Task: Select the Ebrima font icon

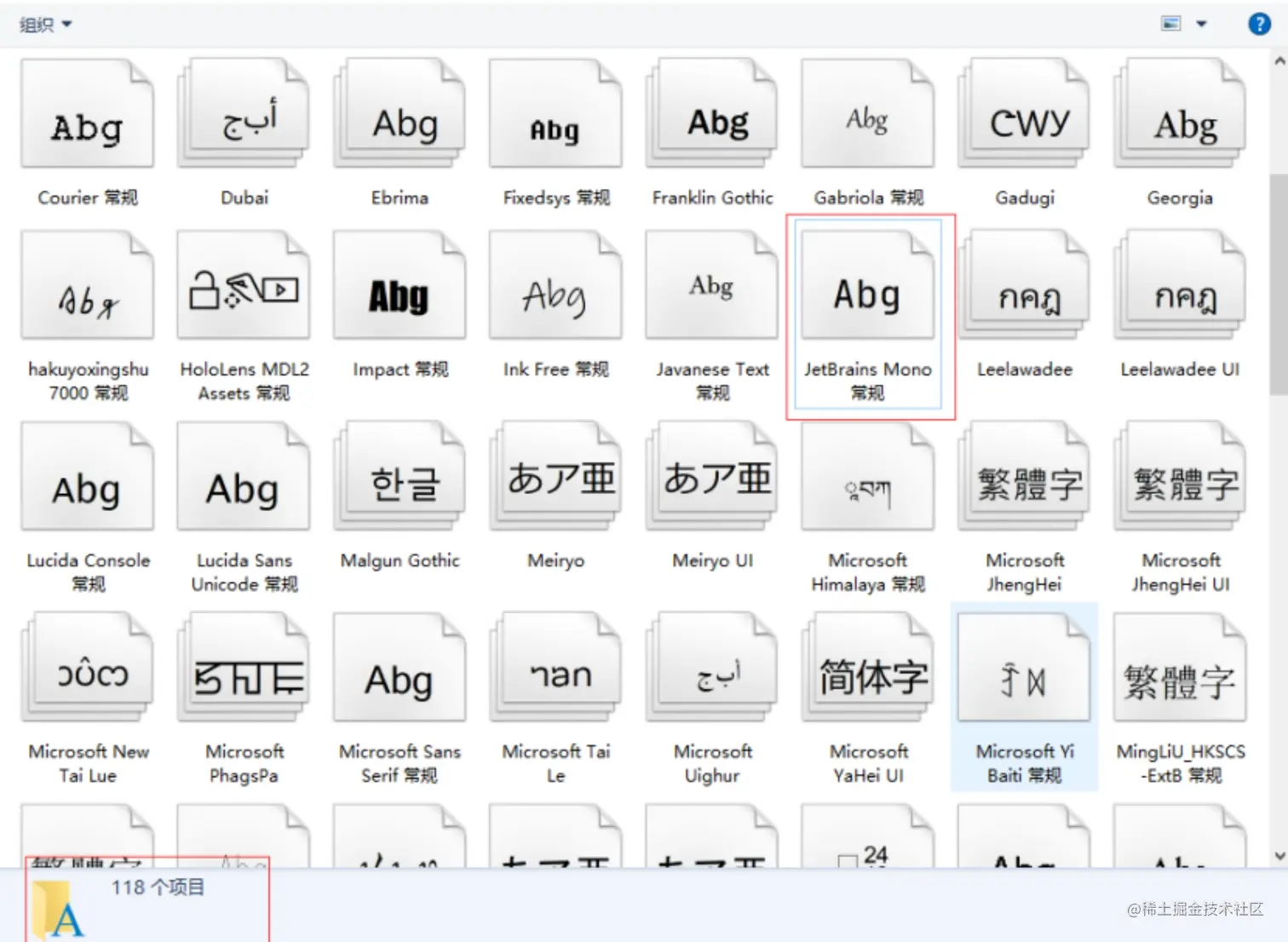Action: pyautogui.click(x=400, y=113)
